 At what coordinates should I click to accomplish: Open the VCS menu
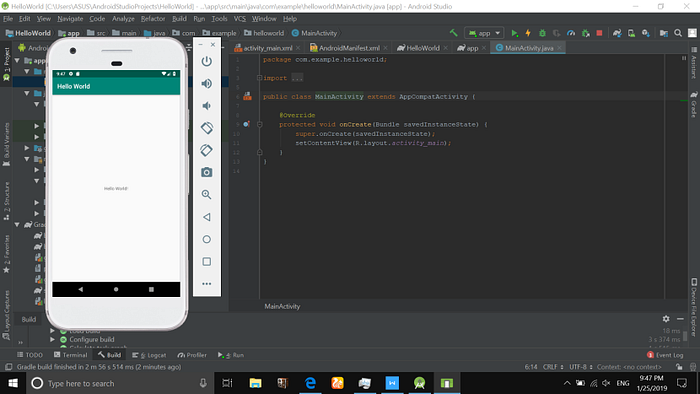point(240,19)
